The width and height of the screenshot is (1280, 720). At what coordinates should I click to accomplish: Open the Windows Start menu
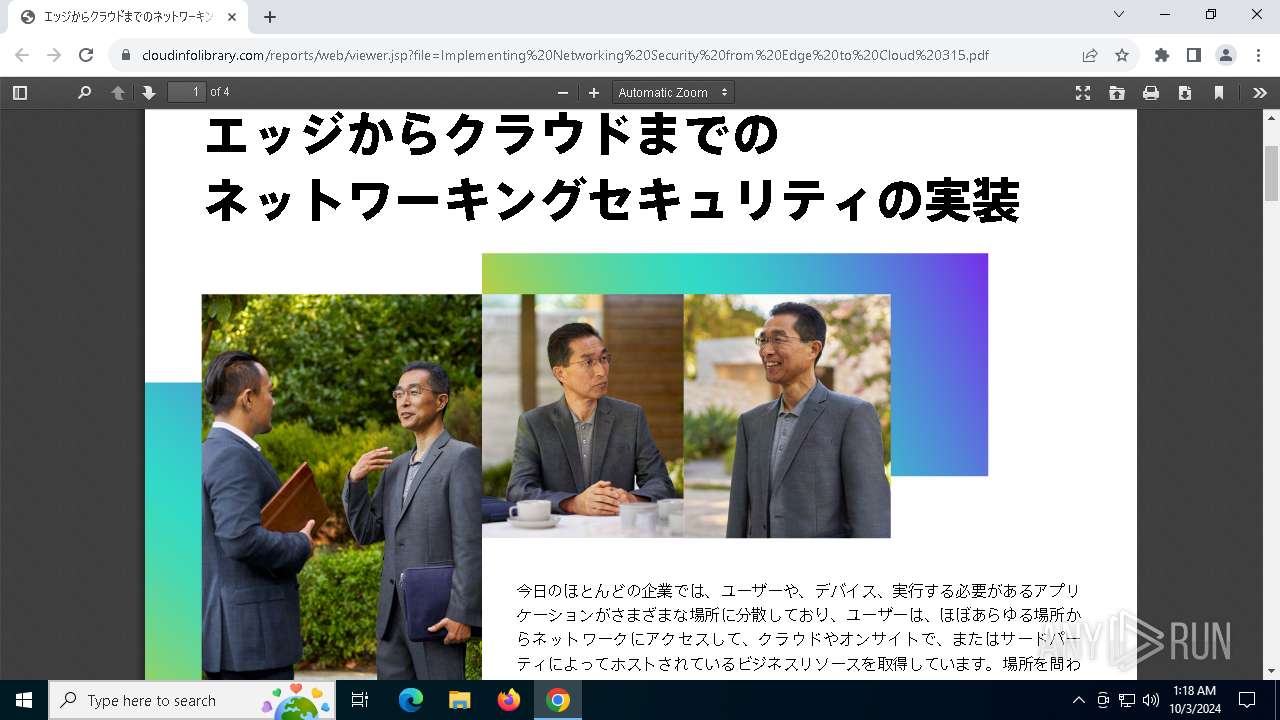(x=24, y=700)
